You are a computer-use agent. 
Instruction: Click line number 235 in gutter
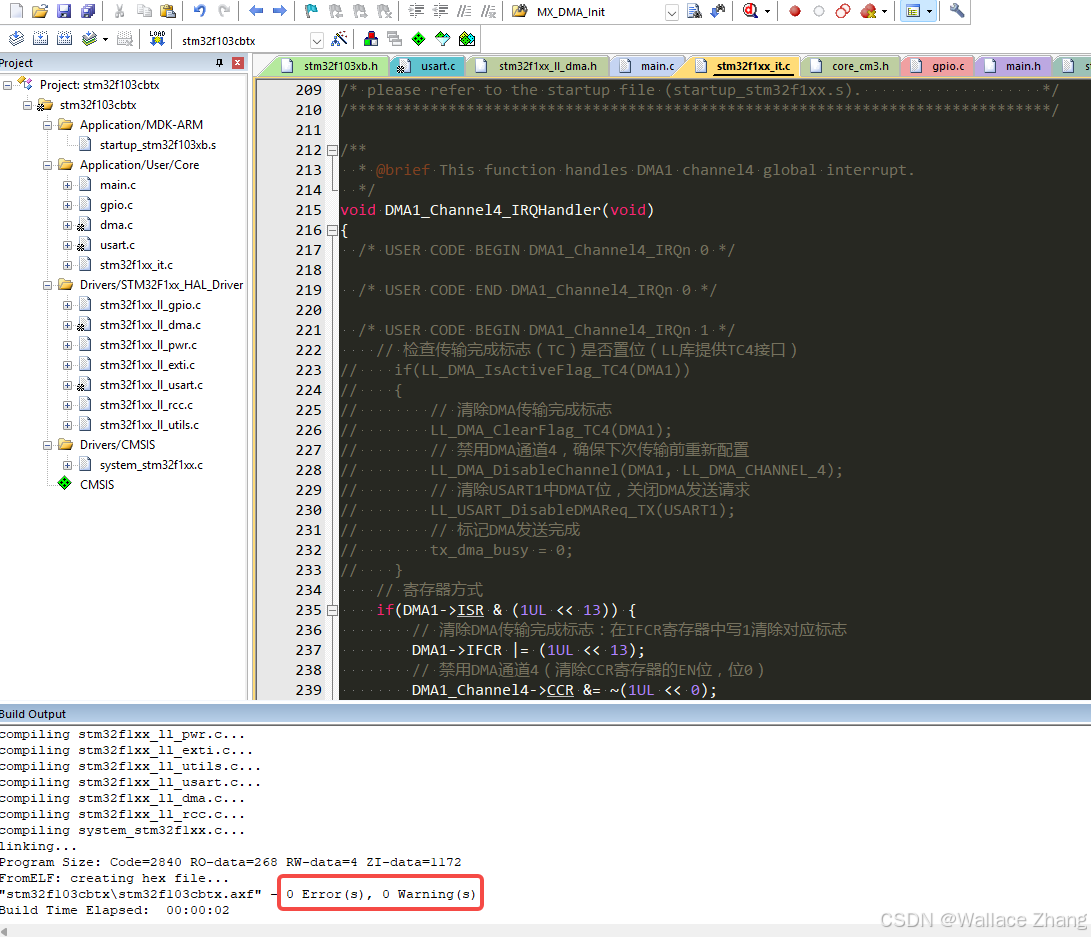click(308, 610)
